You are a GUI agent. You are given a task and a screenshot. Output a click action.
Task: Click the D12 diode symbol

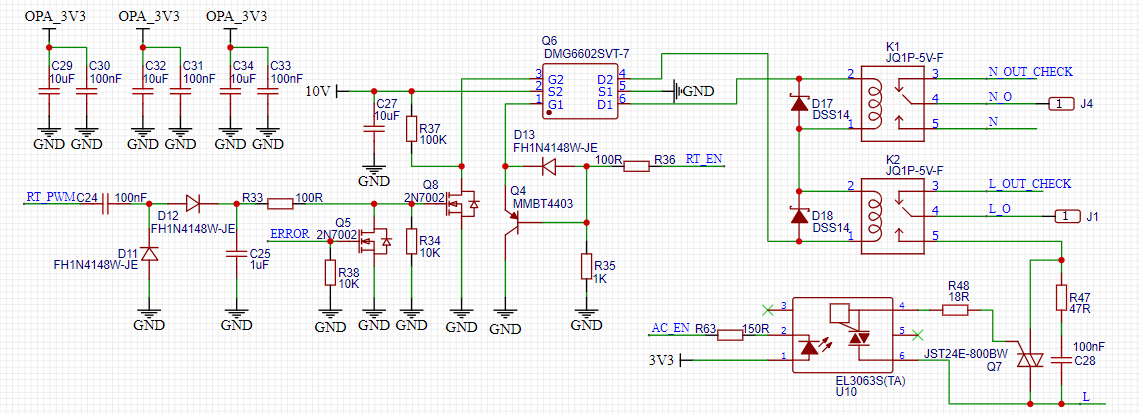pos(193,204)
